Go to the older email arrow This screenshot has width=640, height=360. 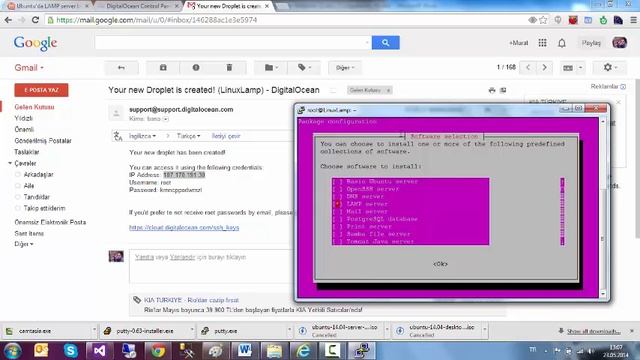(x=544, y=67)
